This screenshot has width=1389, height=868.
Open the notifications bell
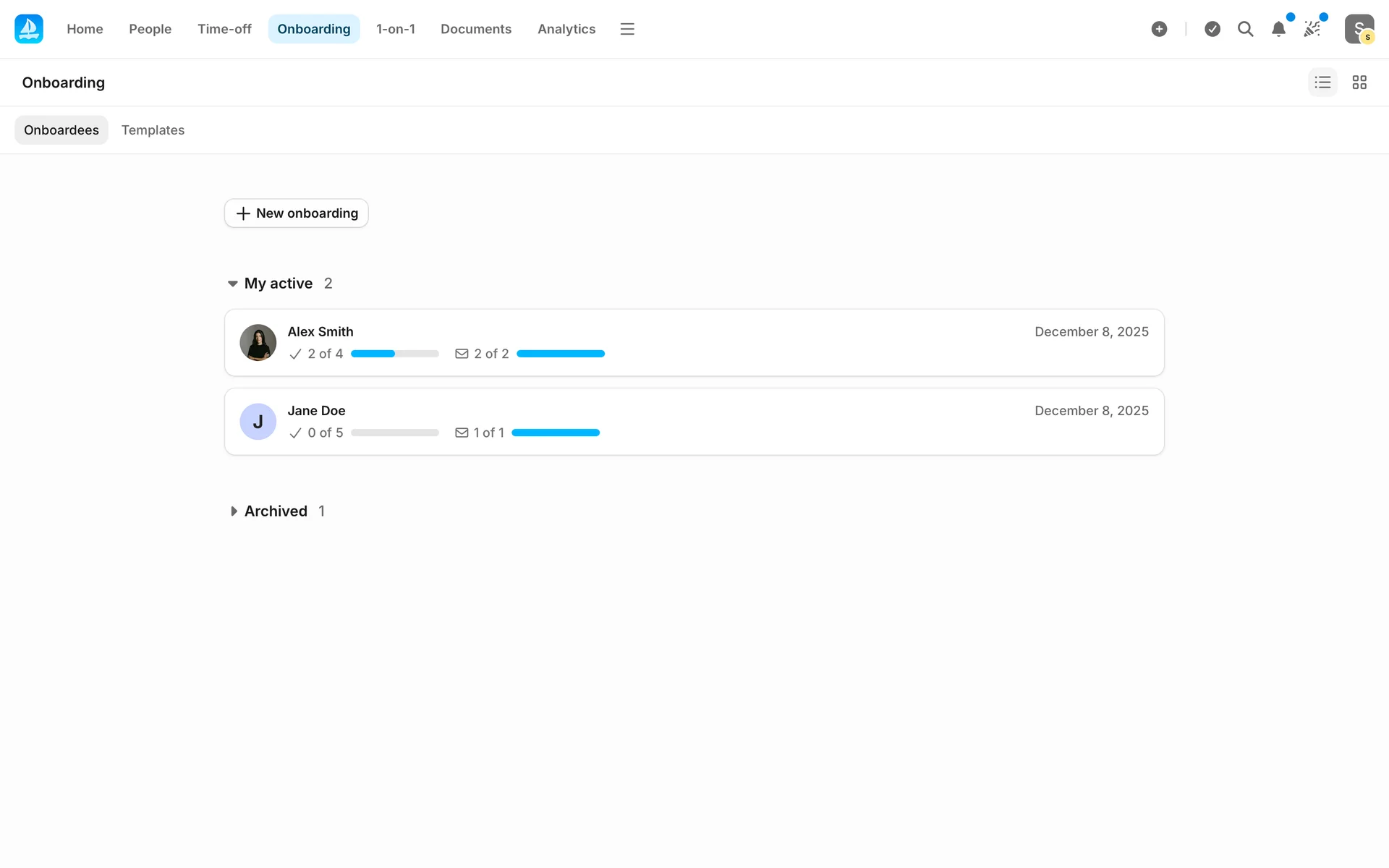(1278, 29)
